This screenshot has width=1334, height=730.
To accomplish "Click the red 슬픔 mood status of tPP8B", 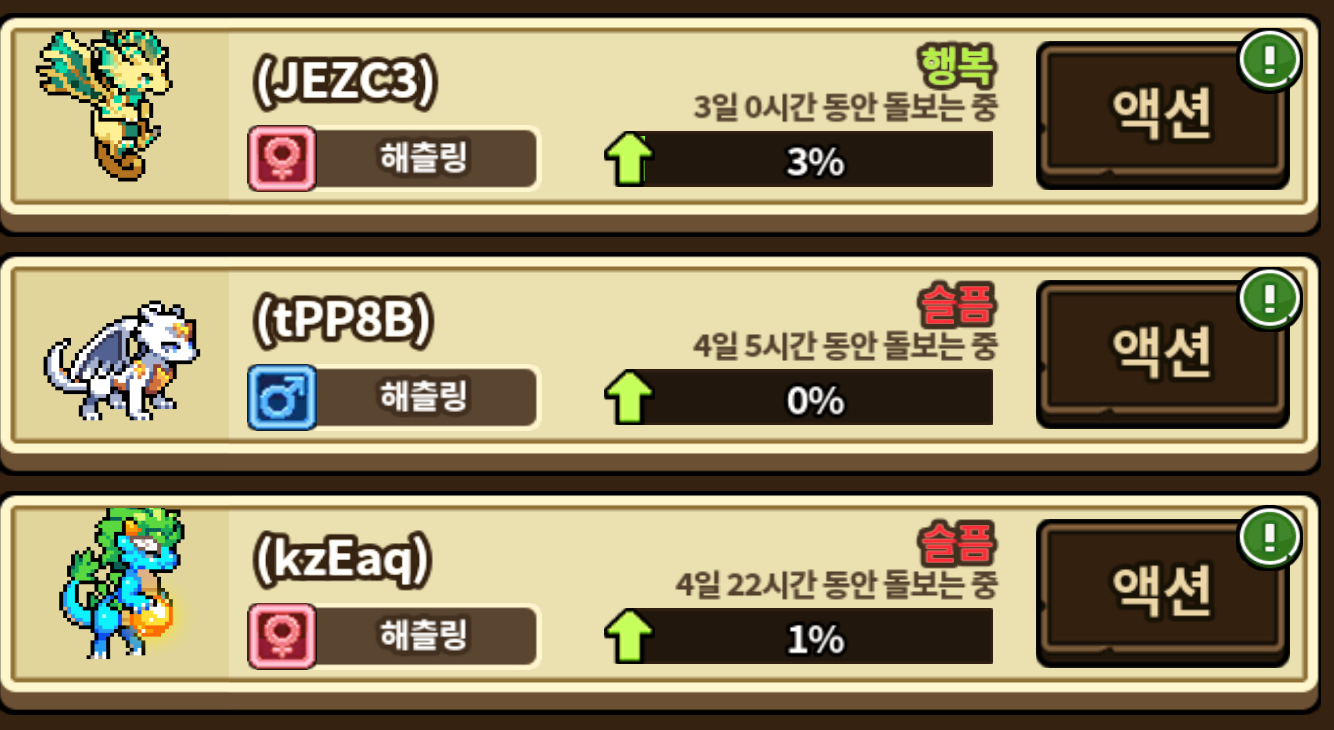I will (957, 307).
